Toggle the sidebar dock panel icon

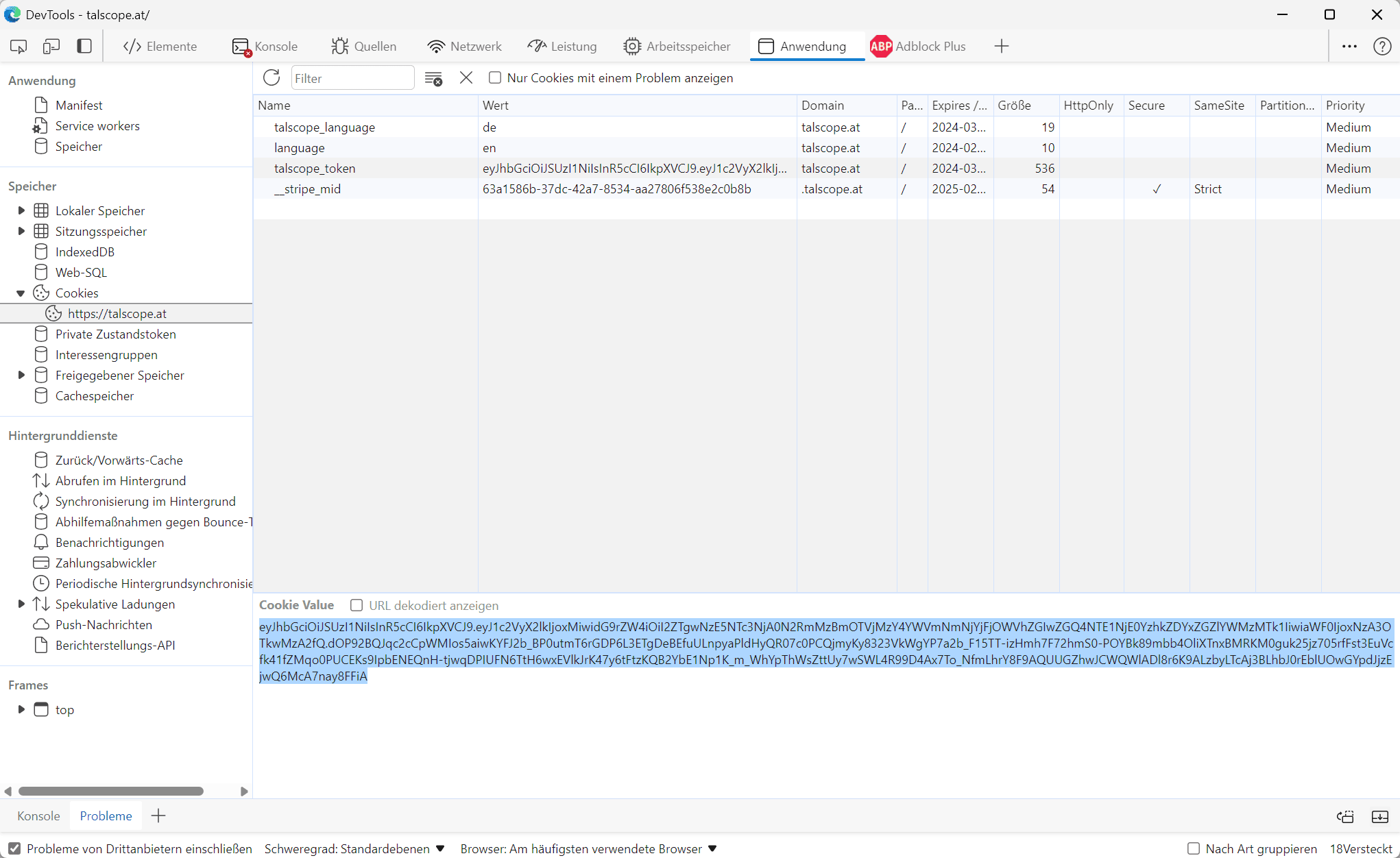coord(84,46)
